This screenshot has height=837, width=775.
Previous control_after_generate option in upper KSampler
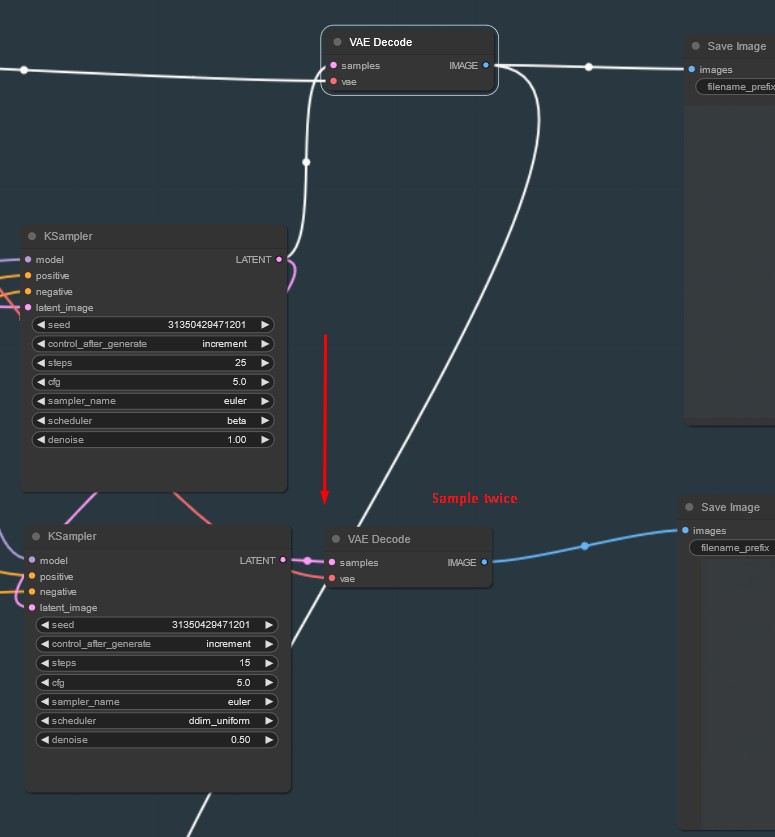pos(41,344)
